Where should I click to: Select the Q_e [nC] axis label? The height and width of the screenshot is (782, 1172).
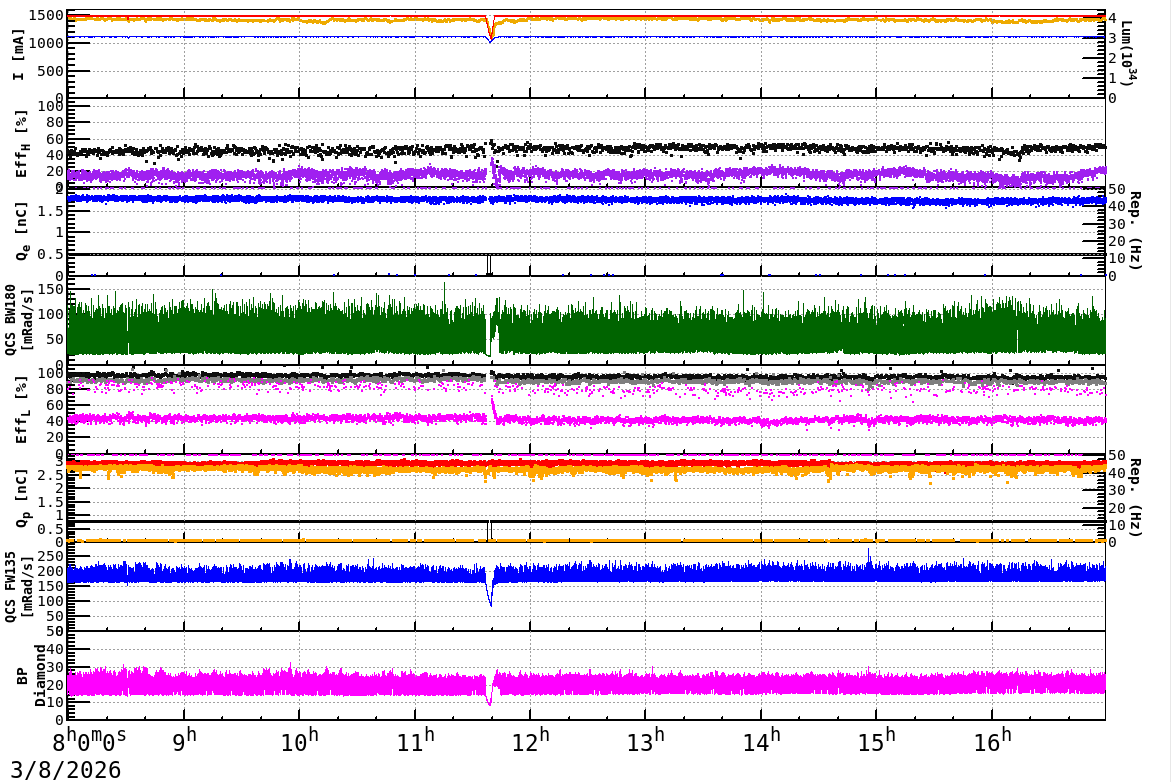coord(21,231)
